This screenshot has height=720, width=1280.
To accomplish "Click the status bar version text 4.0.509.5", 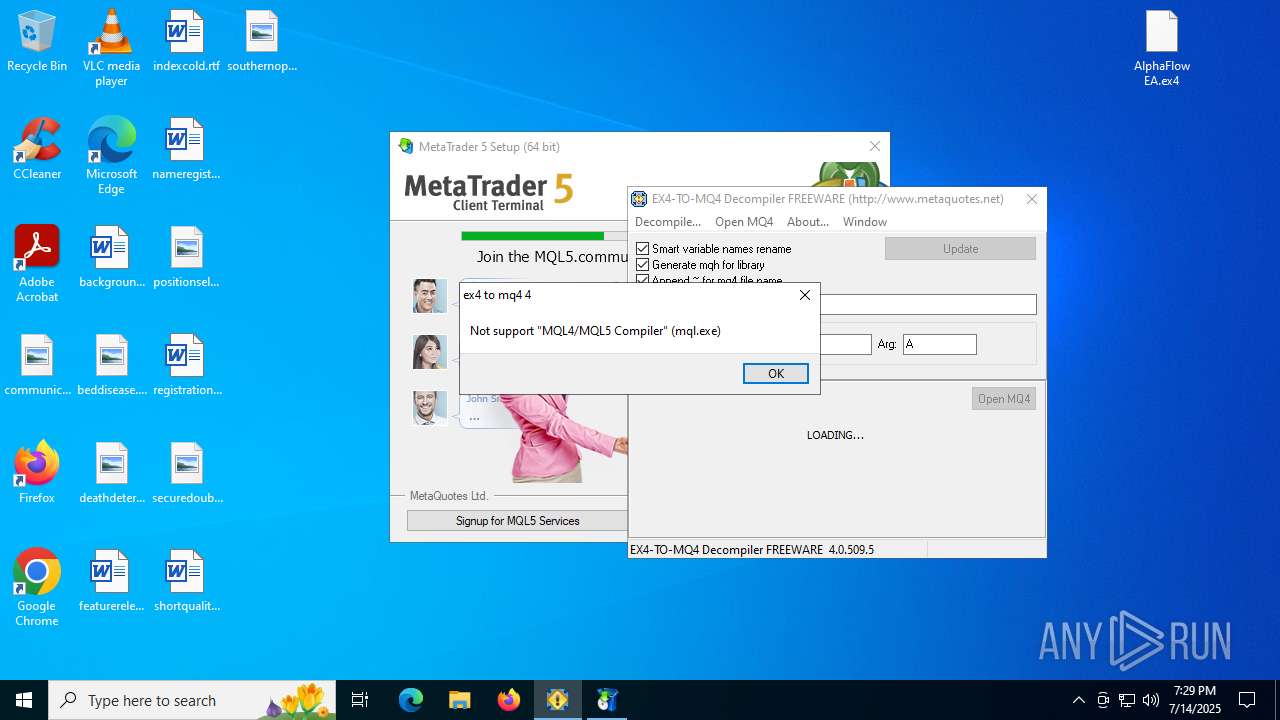I will point(851,550).
